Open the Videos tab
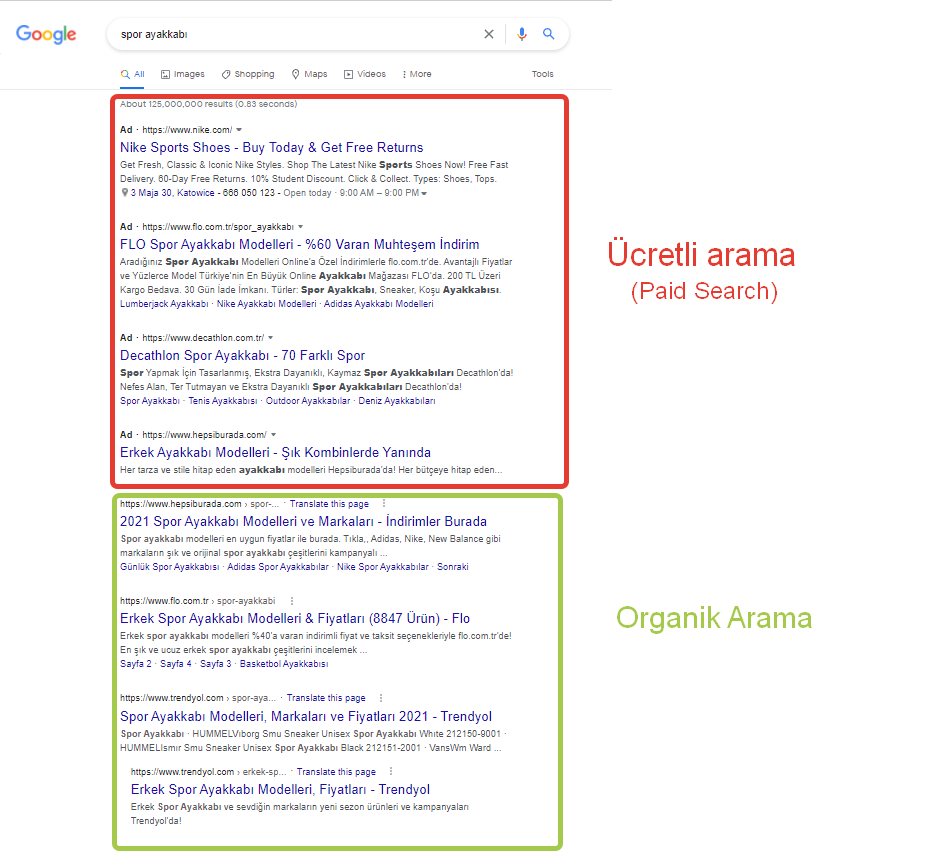Screen dimensions: 949x852 [x=365, y=74]
